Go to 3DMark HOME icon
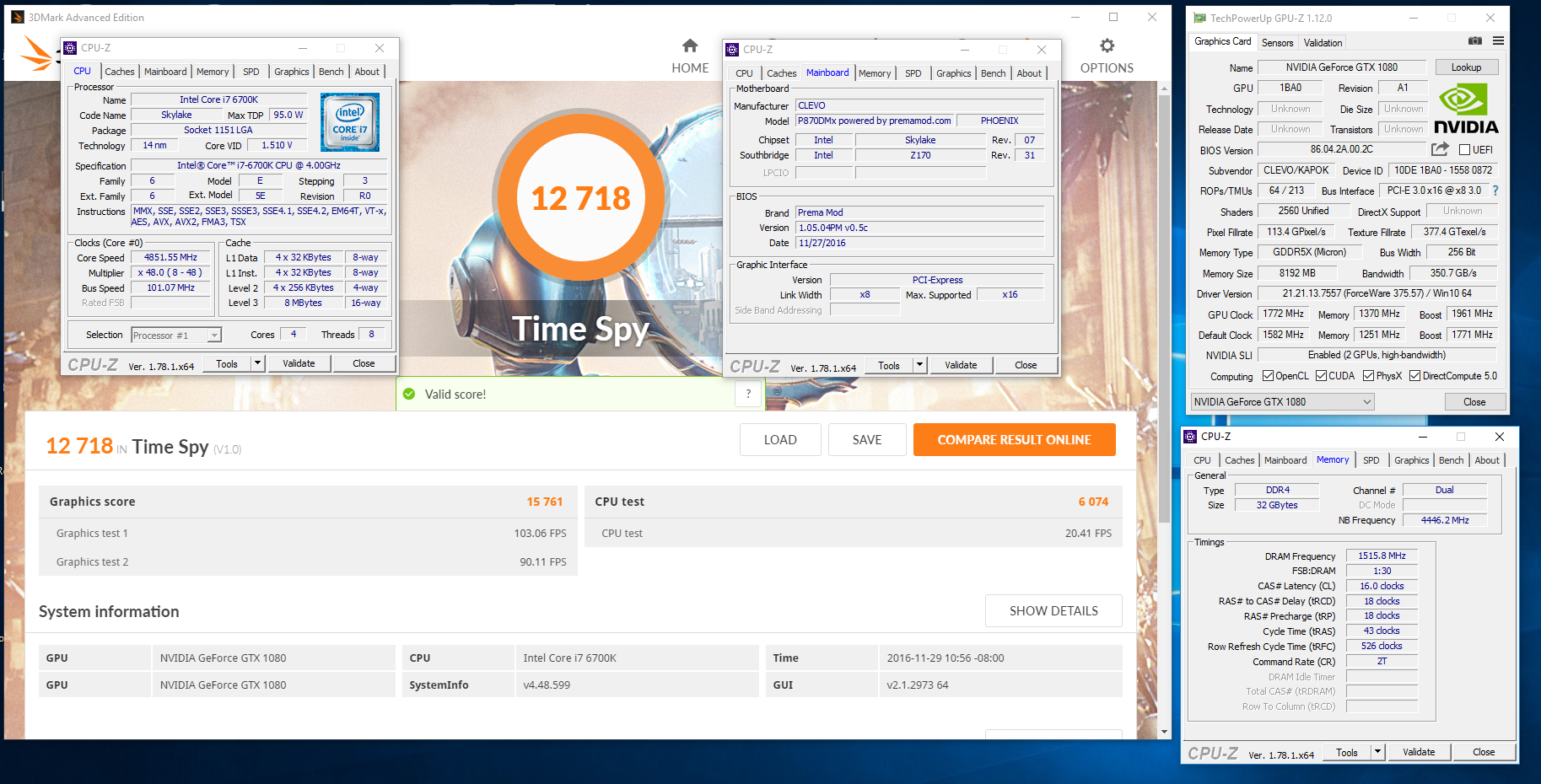This screenshot has width=1541, height=784. coord(690,46)
